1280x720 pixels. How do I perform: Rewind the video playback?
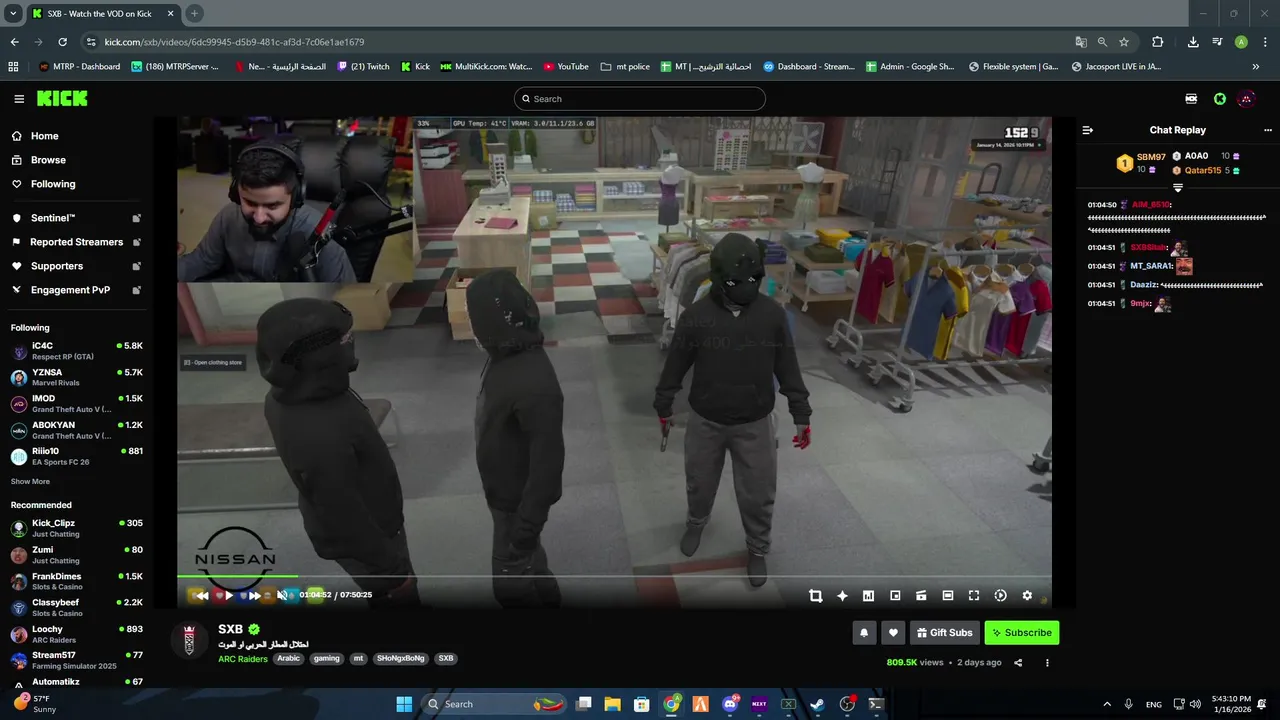pyautogui.click(x=202, y=595)
